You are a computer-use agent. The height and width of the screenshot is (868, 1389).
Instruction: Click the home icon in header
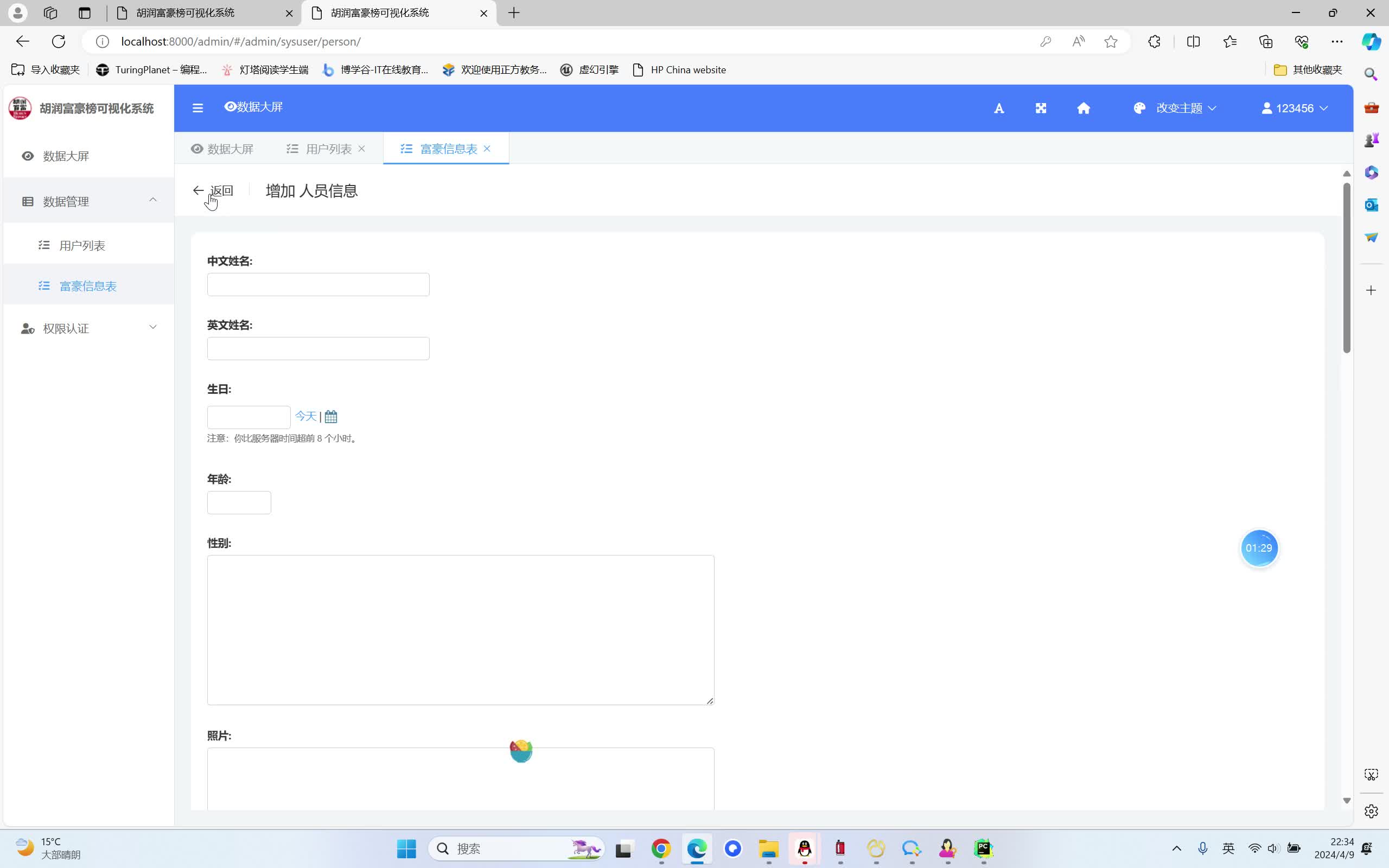click(1083, 108)
